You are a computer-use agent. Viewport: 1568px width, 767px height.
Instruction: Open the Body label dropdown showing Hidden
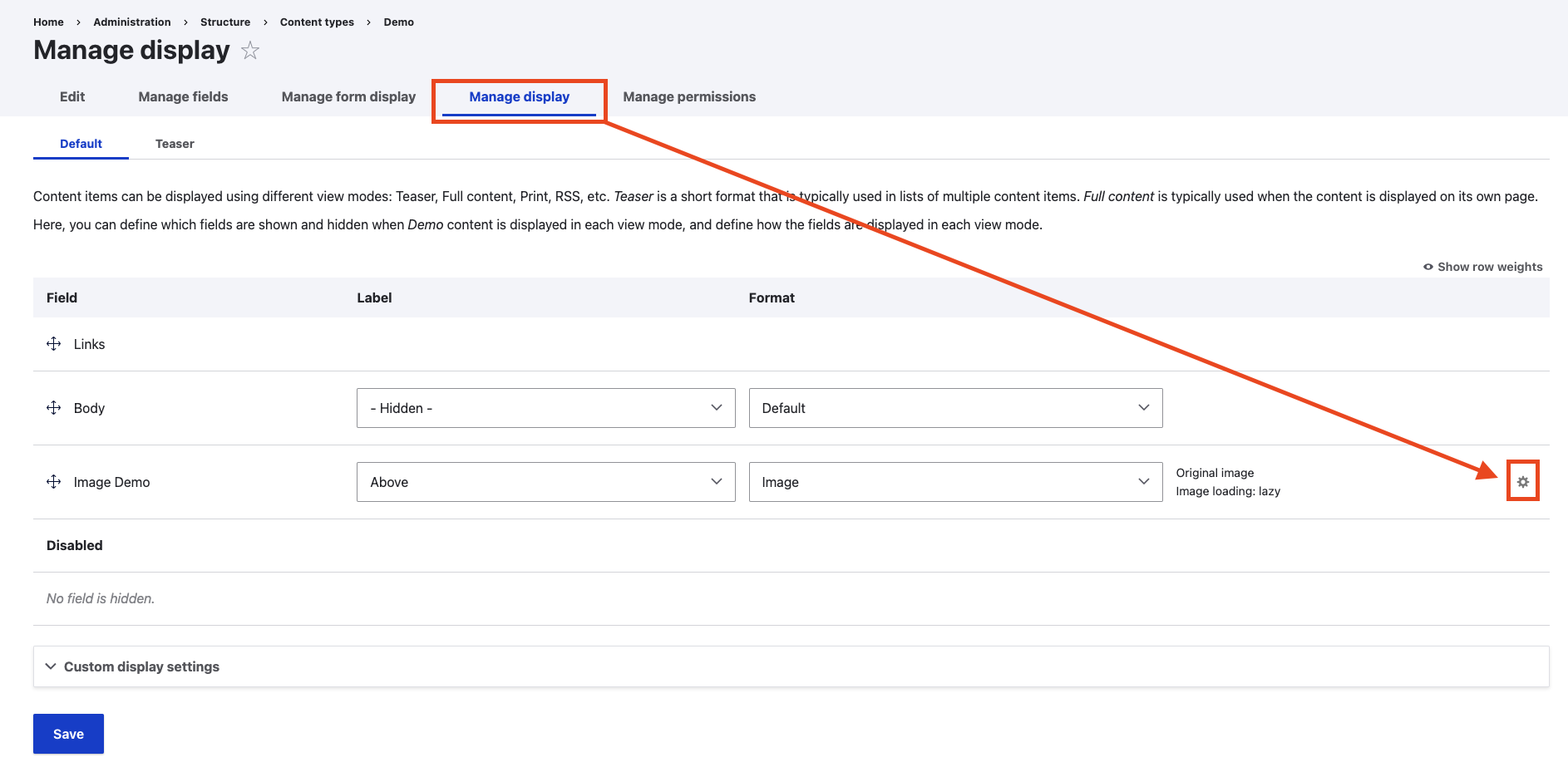(546, 408)
